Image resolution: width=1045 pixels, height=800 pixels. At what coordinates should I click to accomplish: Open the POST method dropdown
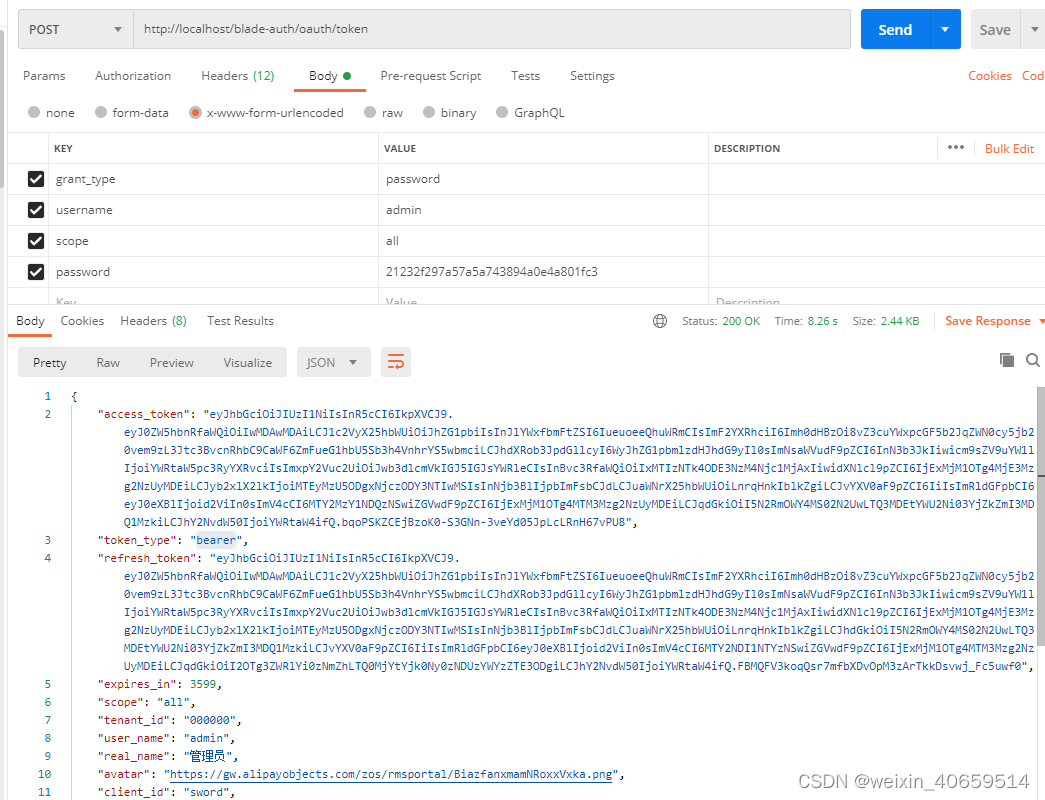coord(76,29)
